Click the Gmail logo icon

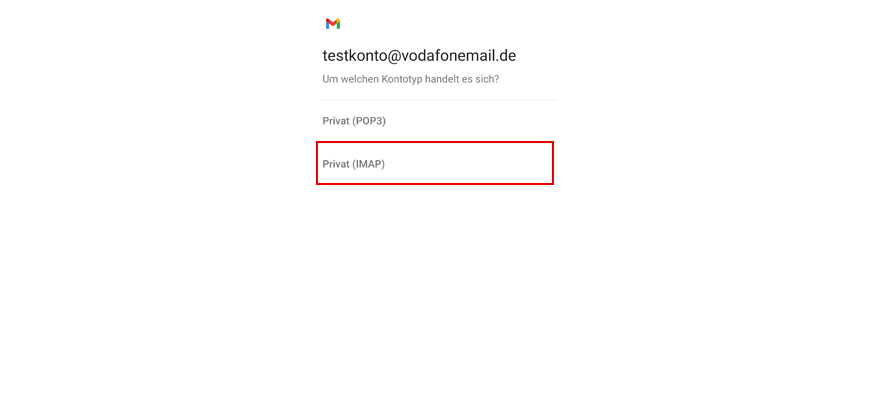point(333,24)
